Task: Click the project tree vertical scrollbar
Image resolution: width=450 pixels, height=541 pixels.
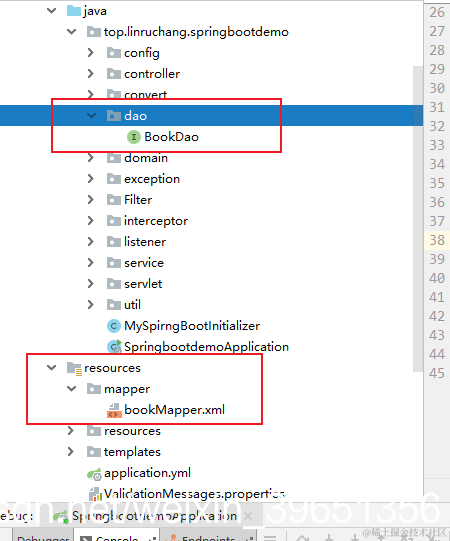Action: 418,219
